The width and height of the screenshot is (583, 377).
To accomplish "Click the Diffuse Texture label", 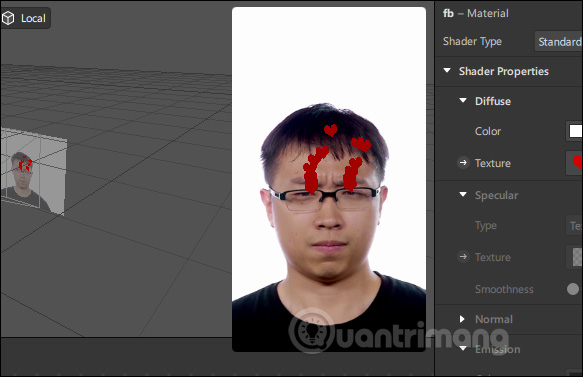I will coord(493,163).
